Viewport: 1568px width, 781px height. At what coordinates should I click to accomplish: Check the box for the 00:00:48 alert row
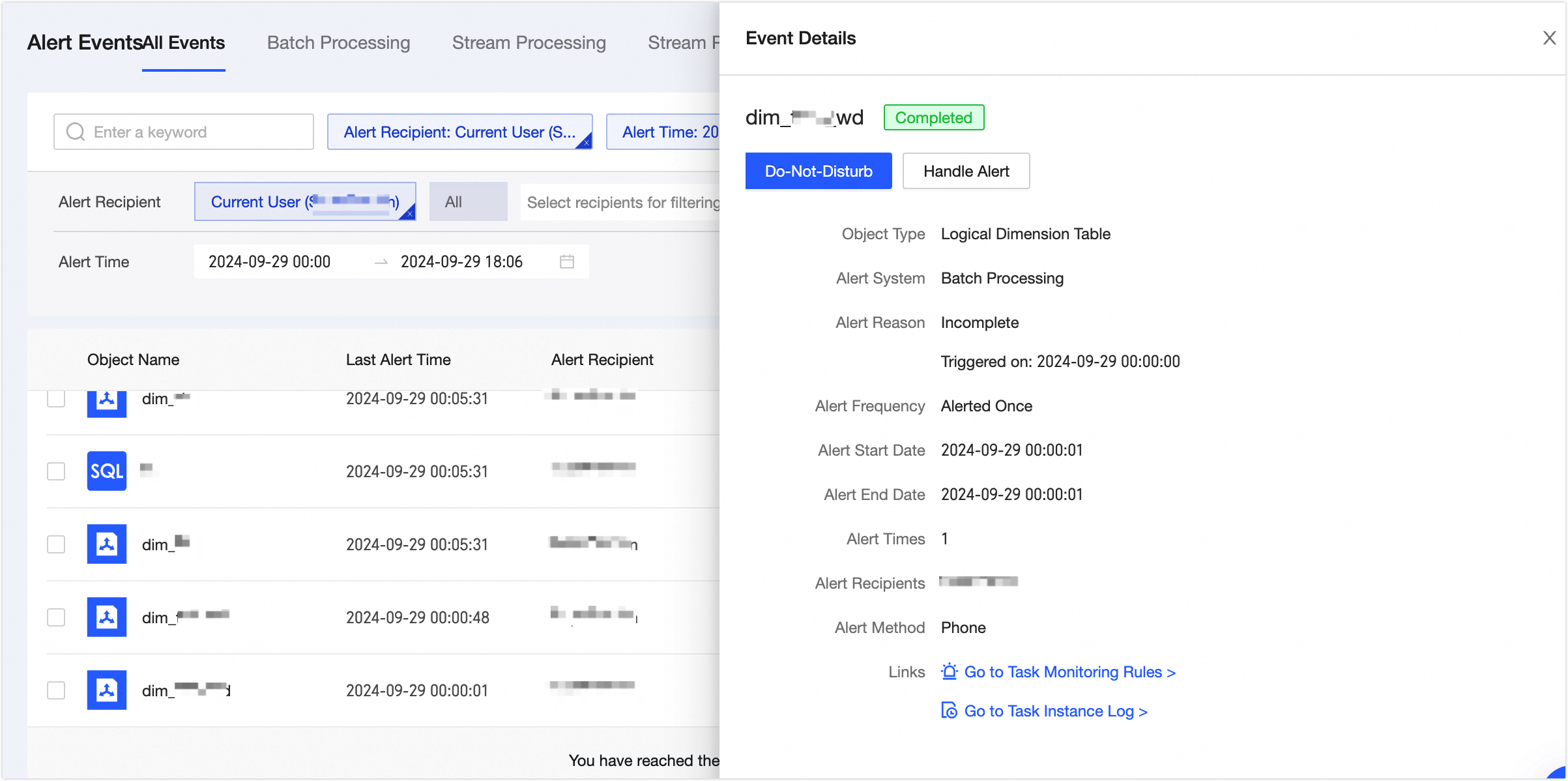point(56,617)
